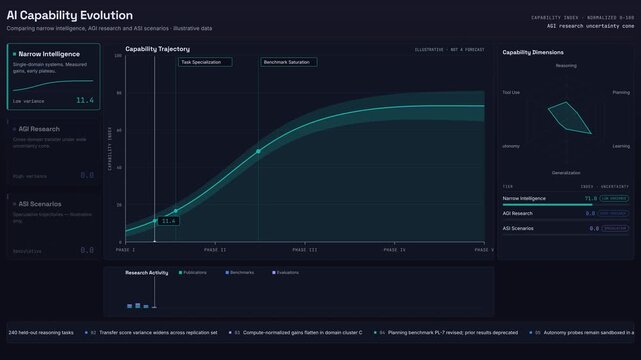The height and width of the screenshot is (360, 641).
Task: Click the Planning axis label on radar
Action: [621, 92]
